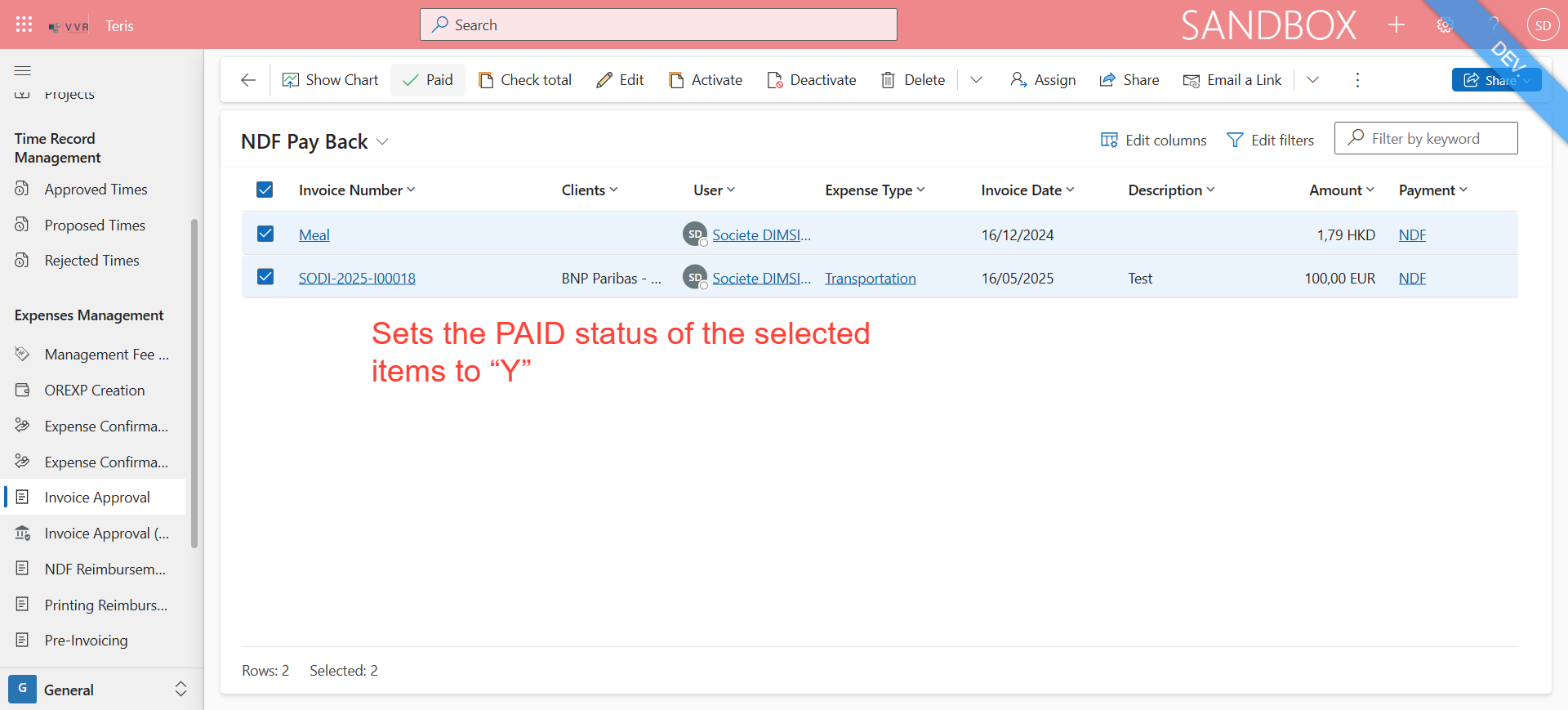Toggle the select-all rows checkbox
1568x710 pixels.
265,190
